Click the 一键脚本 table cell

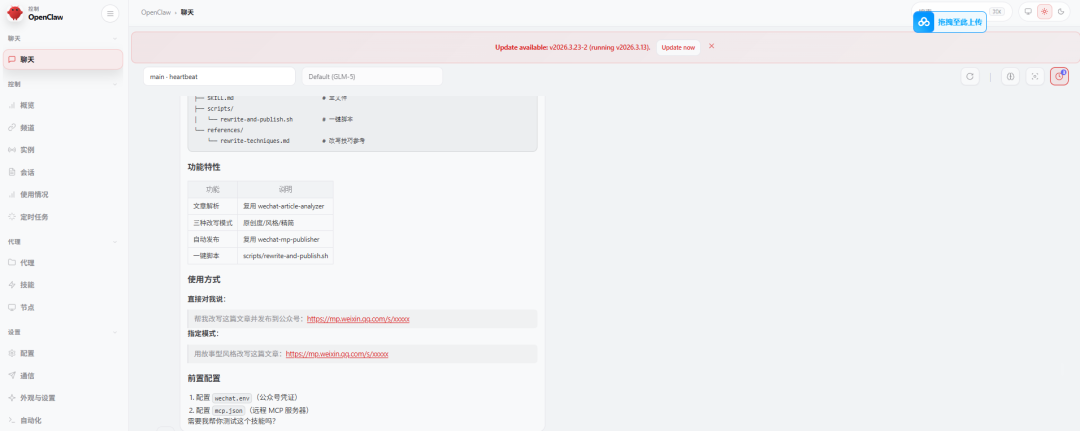(x=212, y=256)
